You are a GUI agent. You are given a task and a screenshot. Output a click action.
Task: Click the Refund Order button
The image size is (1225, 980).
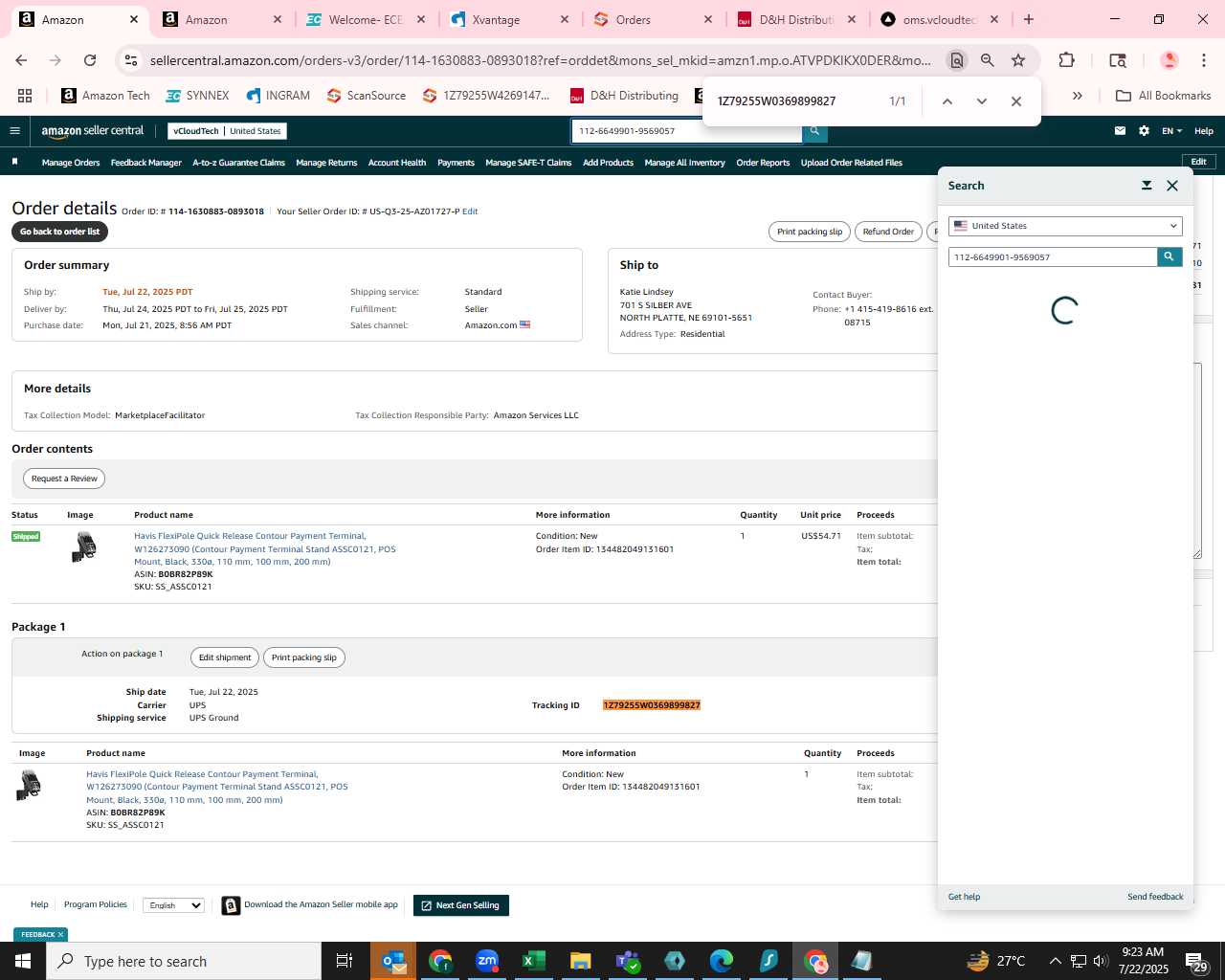coord(888,232)
